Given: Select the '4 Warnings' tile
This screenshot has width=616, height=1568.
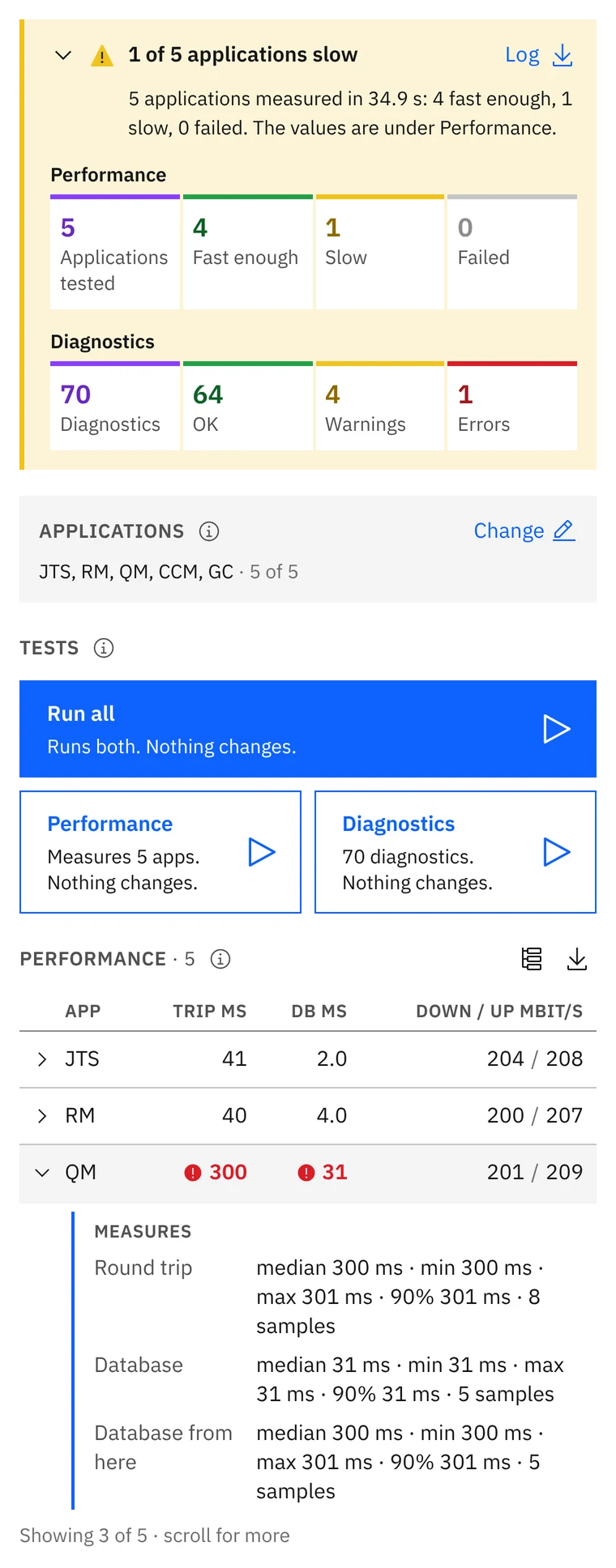Looking at the screenshot, I should 380,406.
